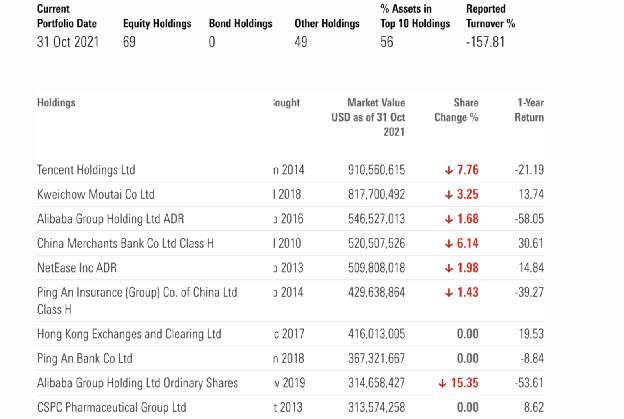Click the red down arrow beside 15.35
This screenshot has height=419, width=624.
point(442,382)
